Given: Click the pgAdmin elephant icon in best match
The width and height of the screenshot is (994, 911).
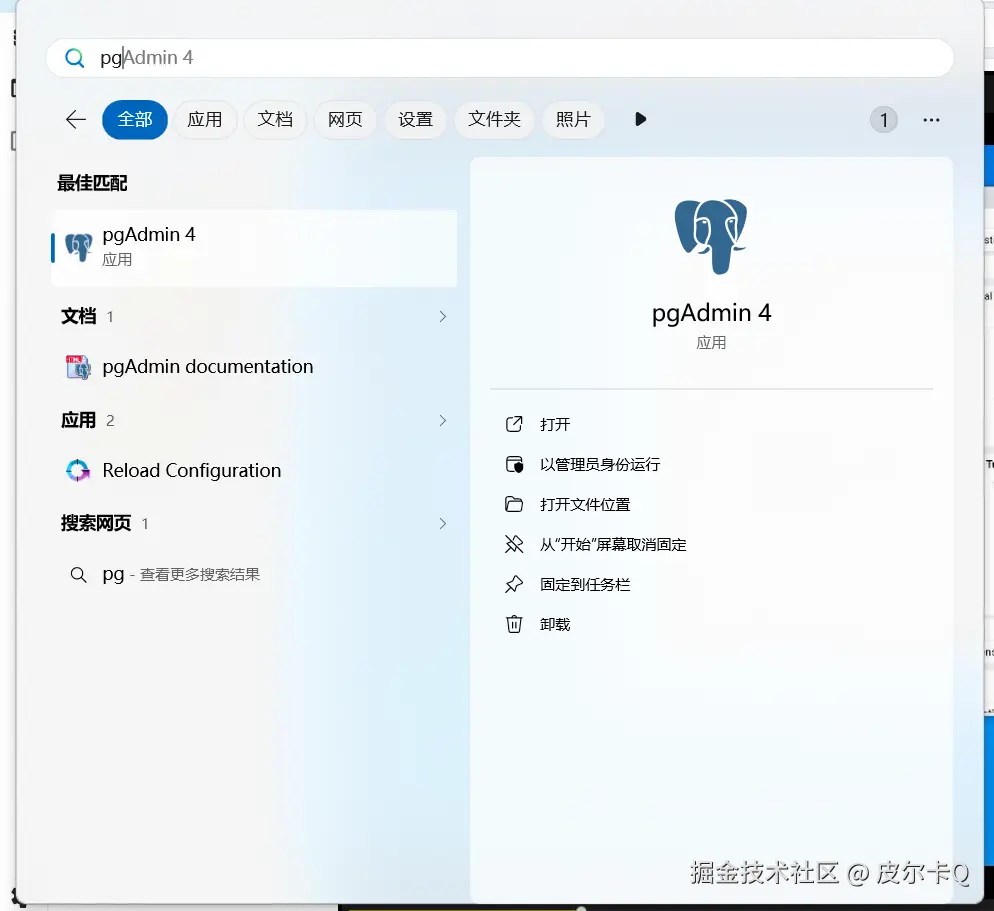Looking at the screenshot, I should (79, 247).
